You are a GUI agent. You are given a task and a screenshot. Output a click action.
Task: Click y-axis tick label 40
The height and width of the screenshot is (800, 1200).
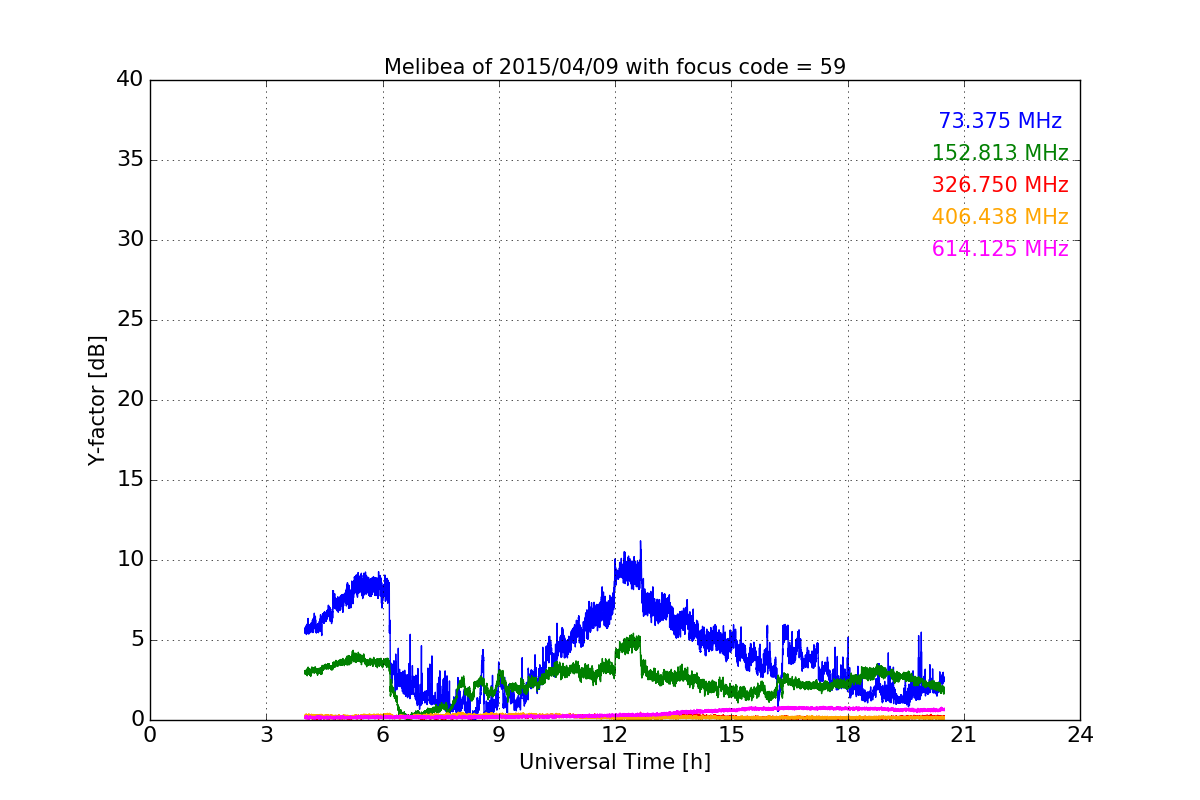(x=130, y=80)
